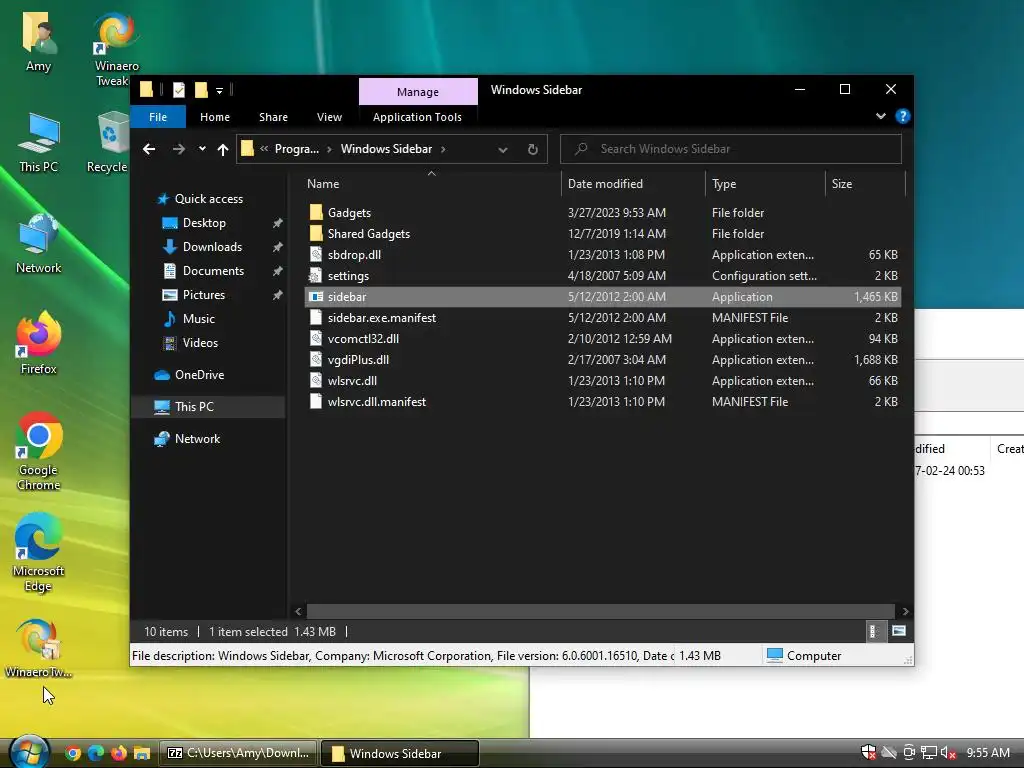The width and height of the screenshot is (1024, 768).
Task: Go forward with the Forward arrow
Action: (x=178, y=149)
